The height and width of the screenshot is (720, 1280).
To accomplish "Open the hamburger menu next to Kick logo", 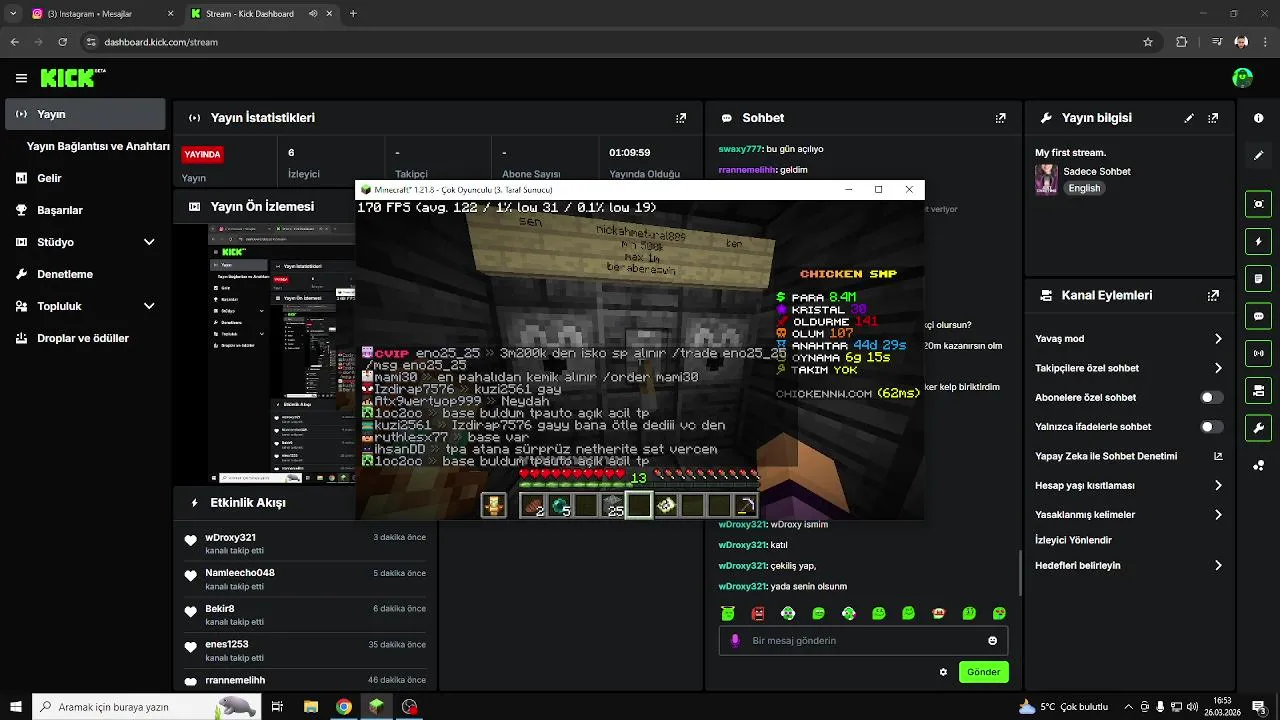I will pyautogui.click(x=21, y=78).
